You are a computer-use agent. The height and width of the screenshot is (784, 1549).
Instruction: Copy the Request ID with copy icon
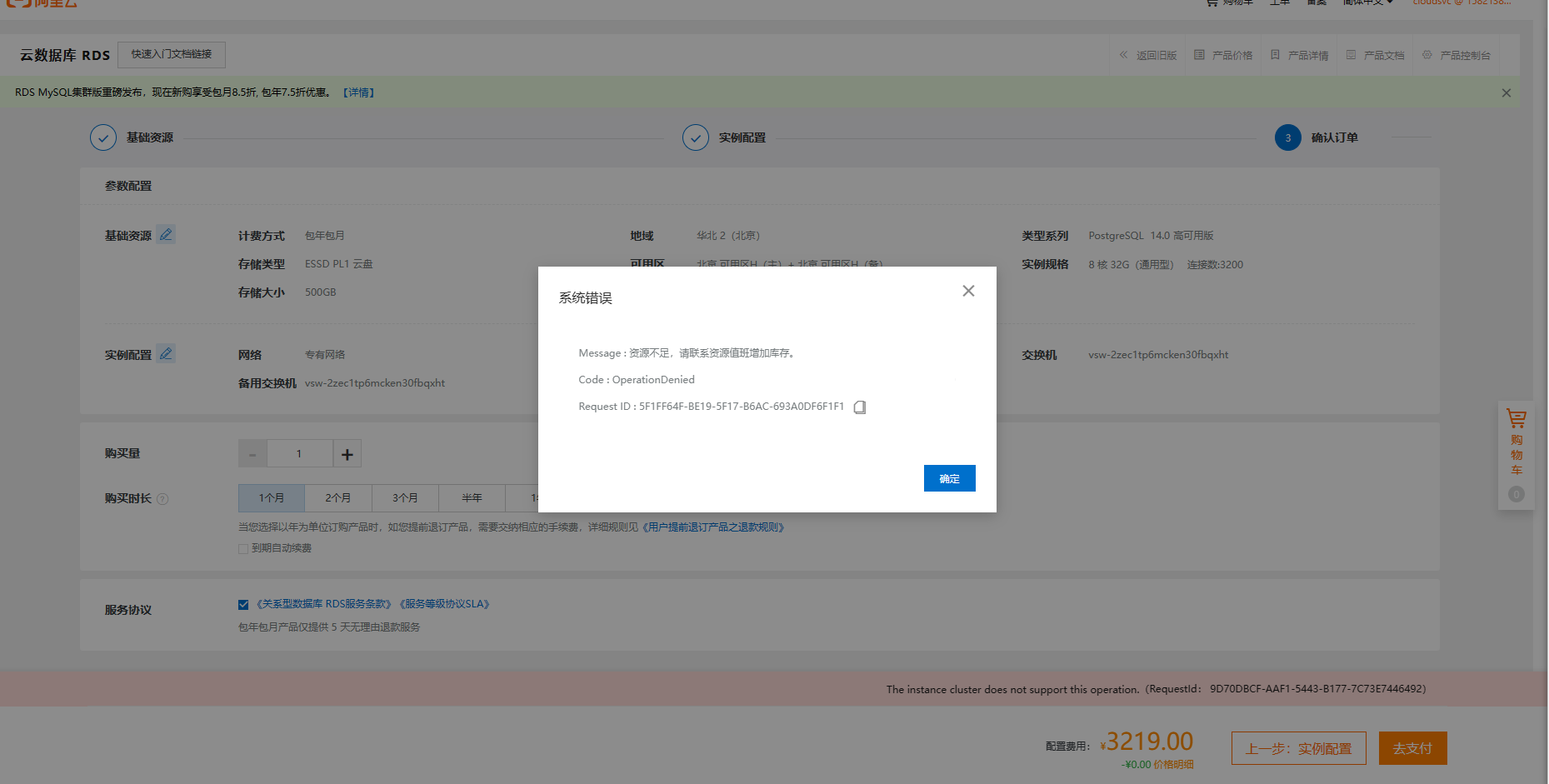[860, 407]
